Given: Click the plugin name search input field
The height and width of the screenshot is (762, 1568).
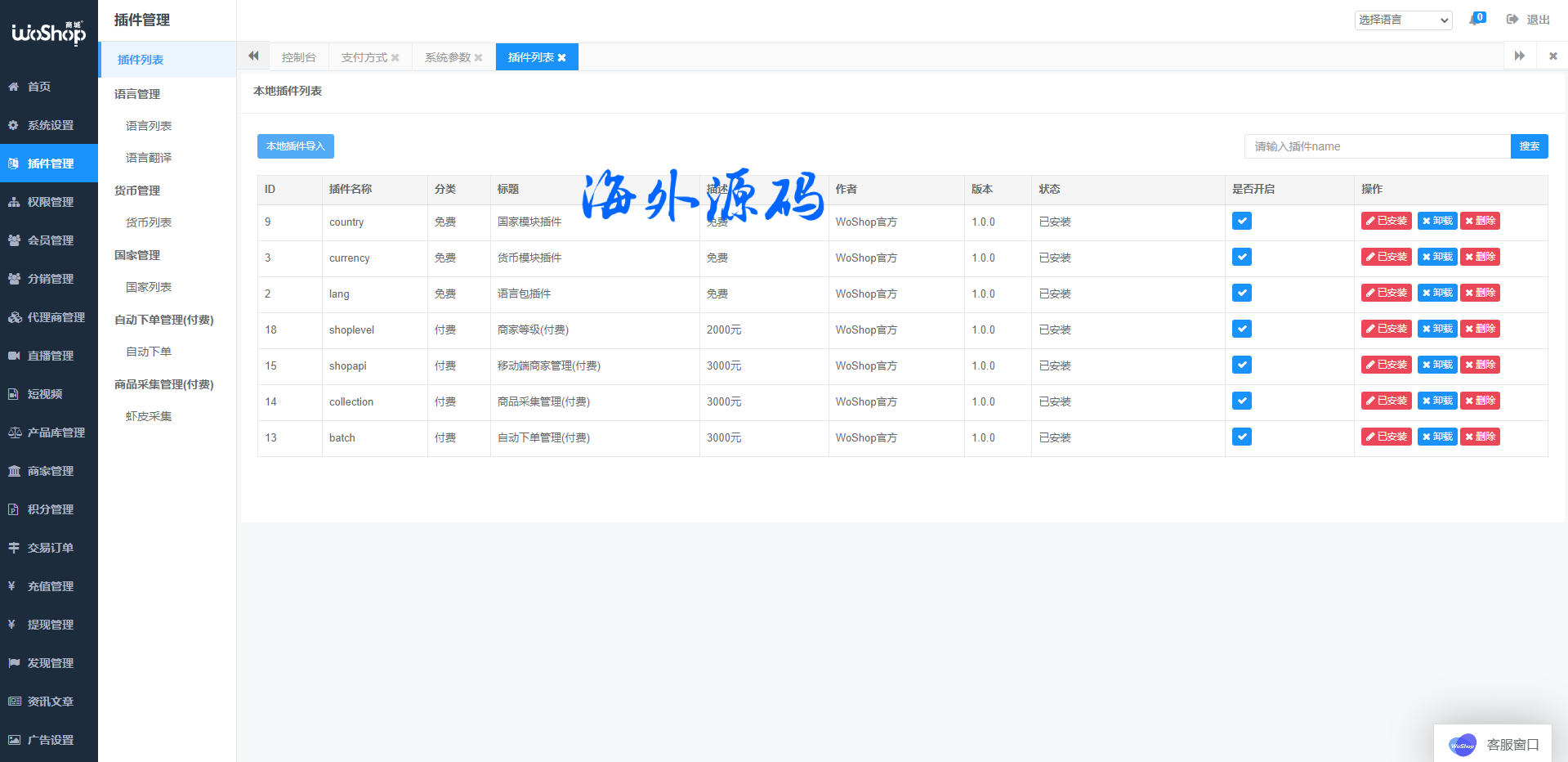Looking at the screenshot, I should 1377,146.
